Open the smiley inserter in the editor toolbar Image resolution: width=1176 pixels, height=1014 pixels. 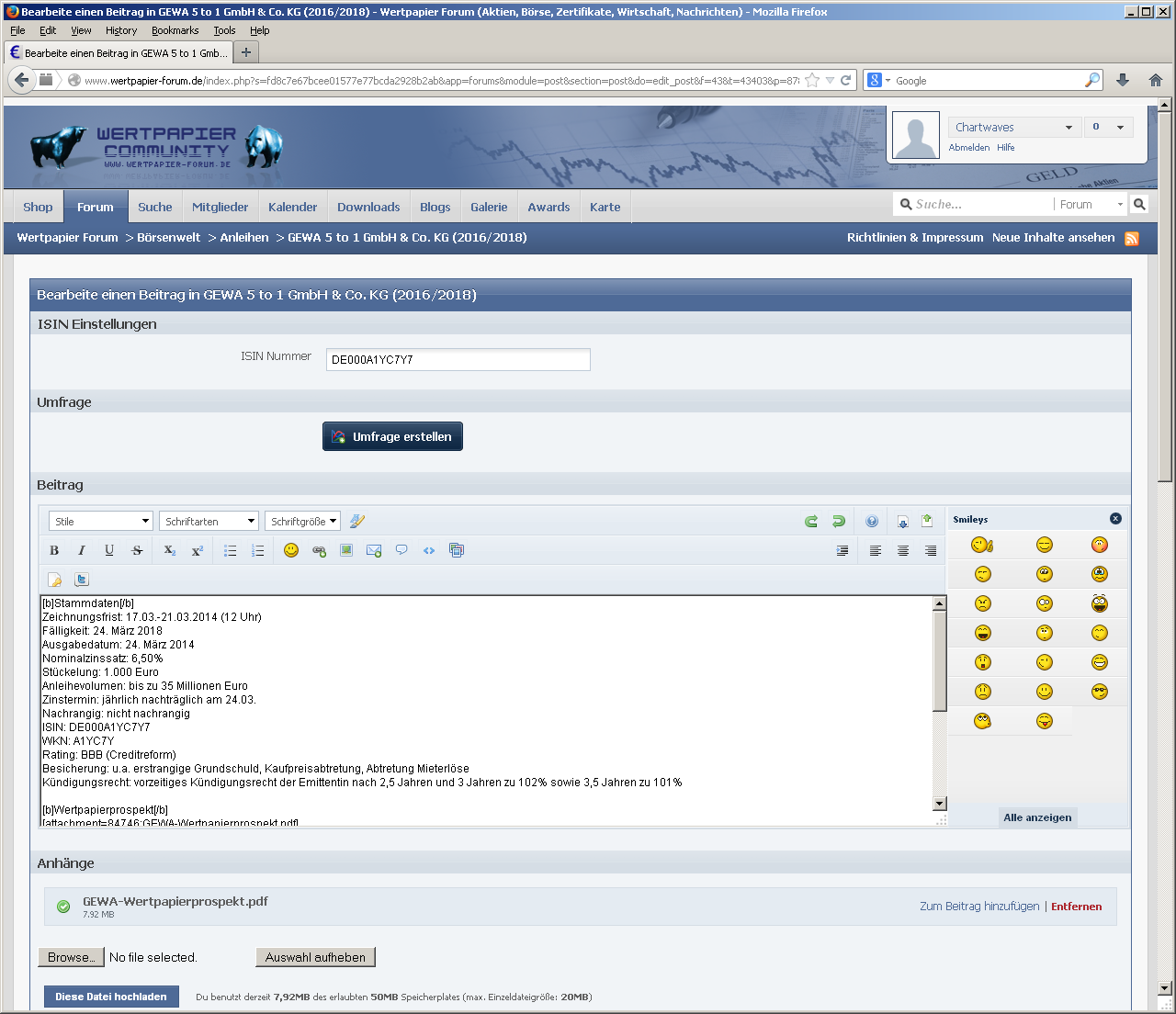click(291, 550)
